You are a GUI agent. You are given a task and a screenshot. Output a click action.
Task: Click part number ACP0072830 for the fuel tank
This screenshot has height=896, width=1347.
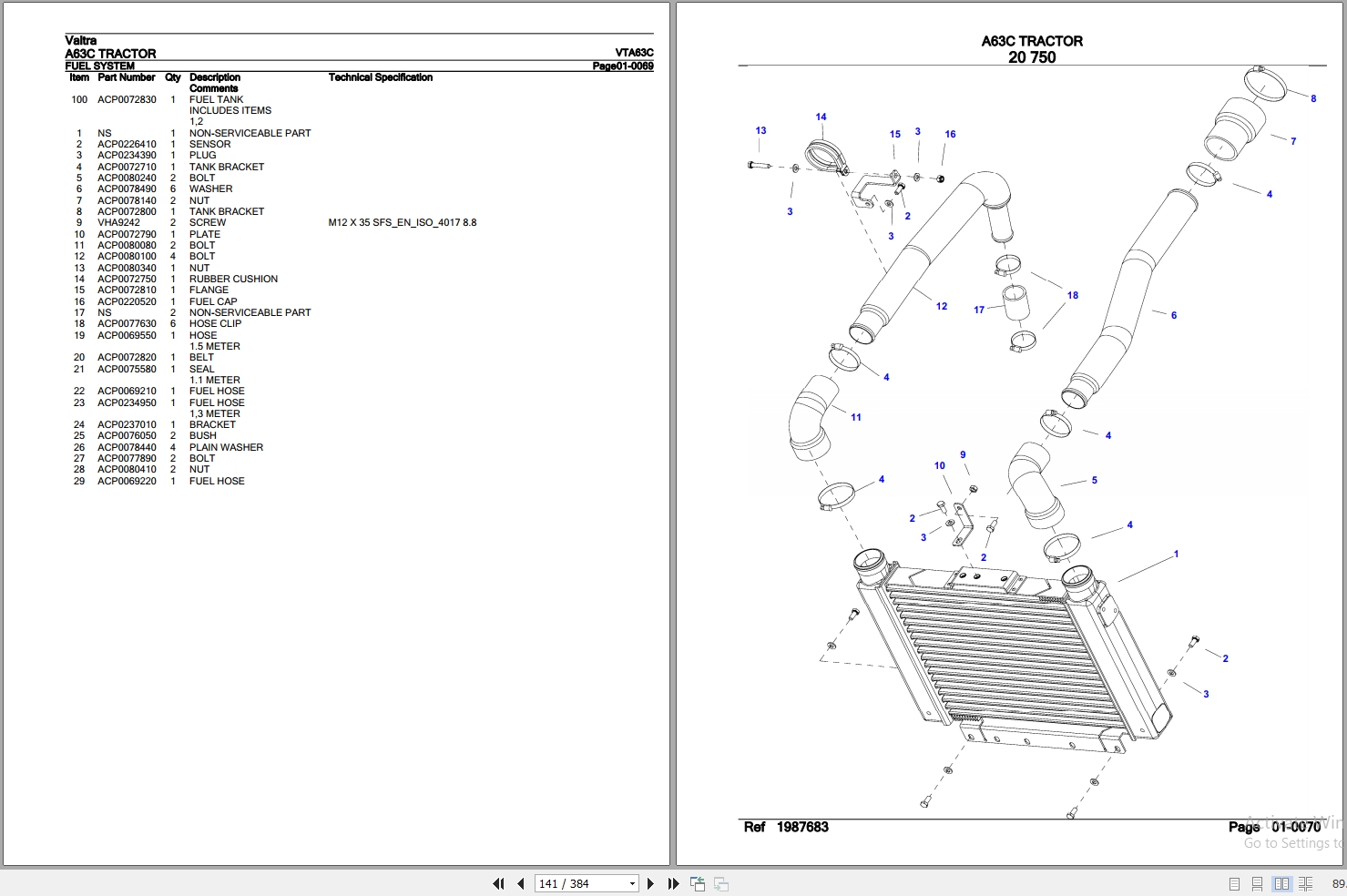[127, 99]
